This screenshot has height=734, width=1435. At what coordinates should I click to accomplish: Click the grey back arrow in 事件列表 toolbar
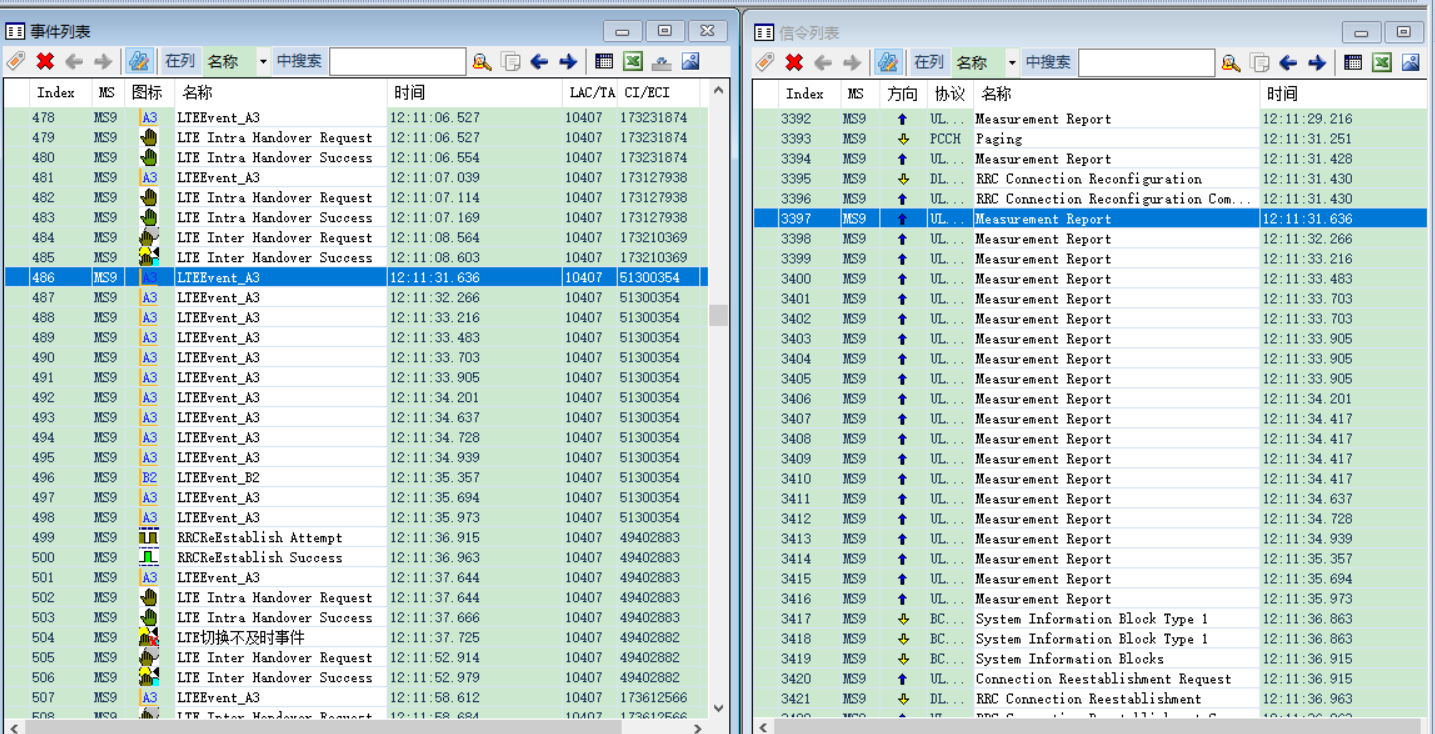74,61
